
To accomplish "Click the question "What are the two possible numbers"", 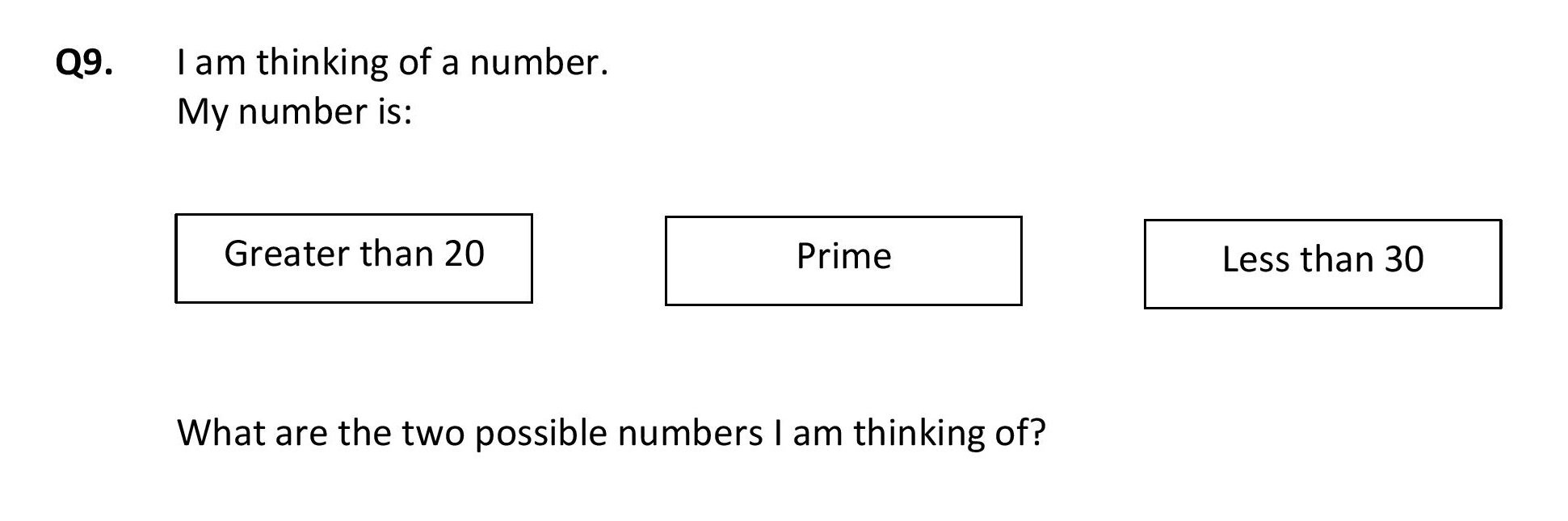I will tap(469, 433).
